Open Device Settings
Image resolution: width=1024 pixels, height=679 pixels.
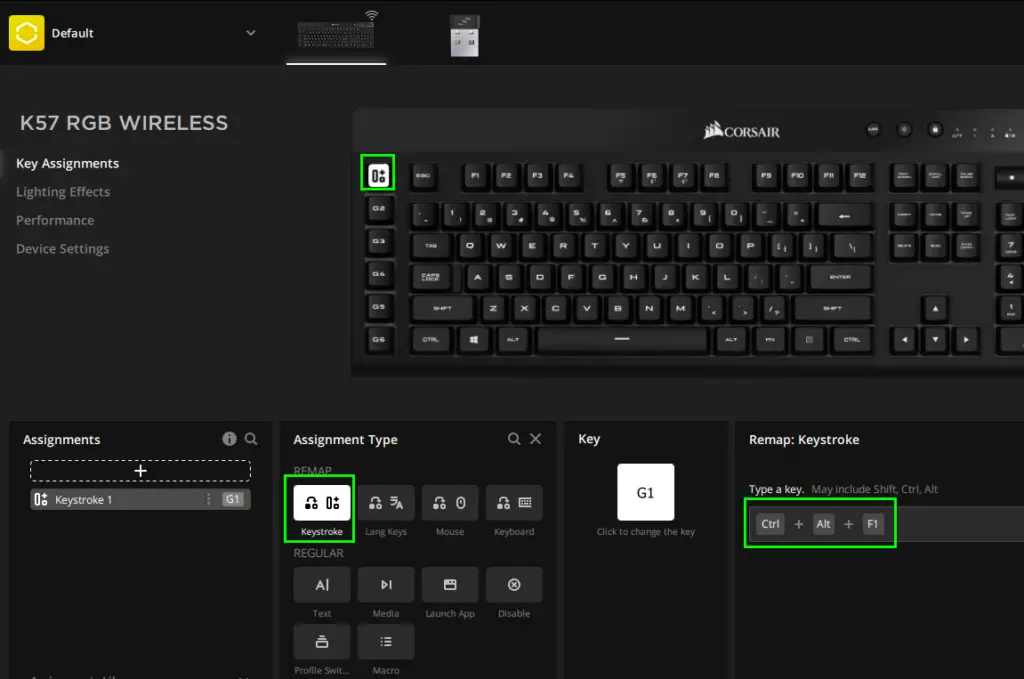point(63,249)
